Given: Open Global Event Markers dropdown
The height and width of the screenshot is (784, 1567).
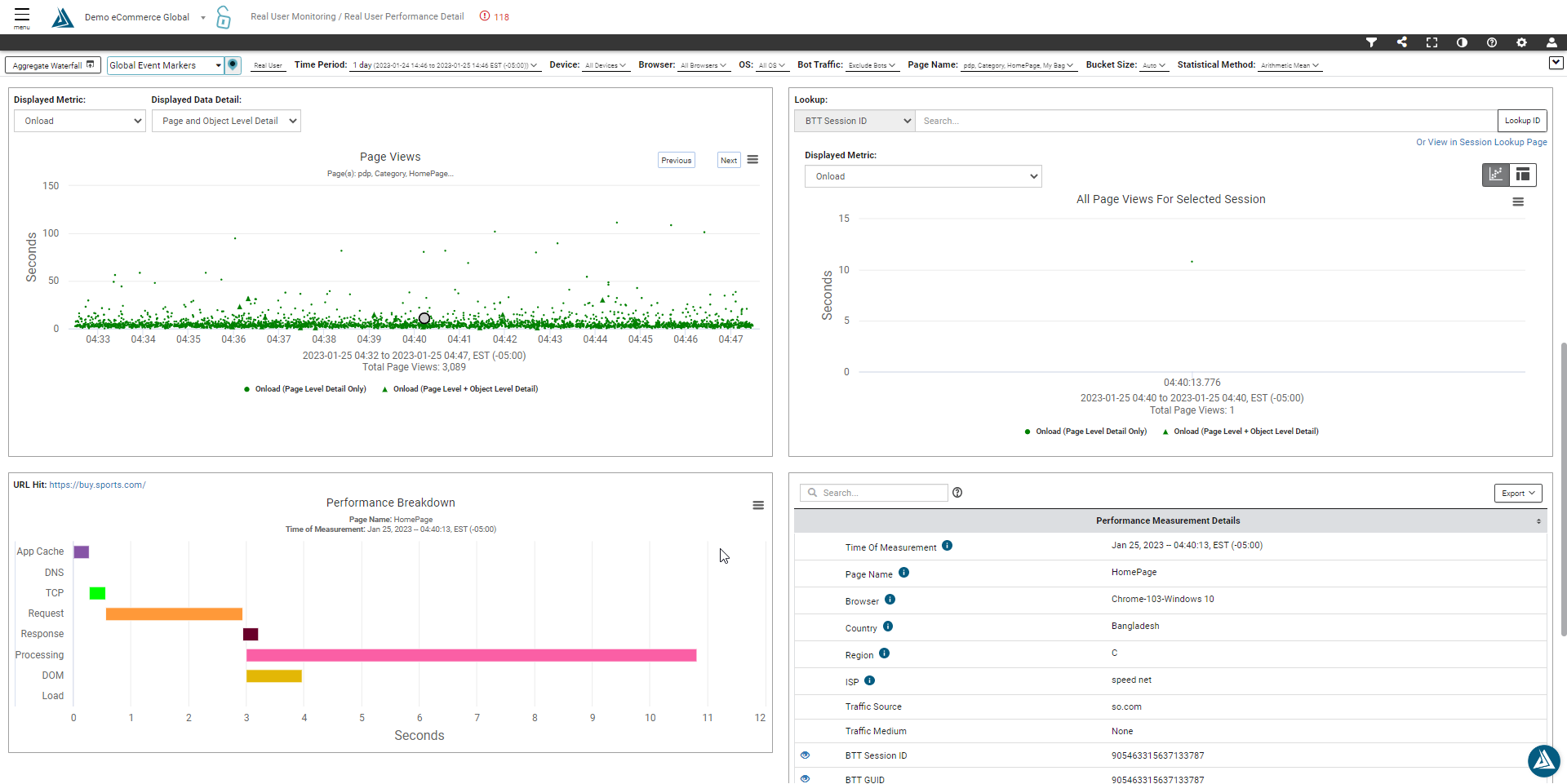Looking at the screenshot, I should (166, 65).
